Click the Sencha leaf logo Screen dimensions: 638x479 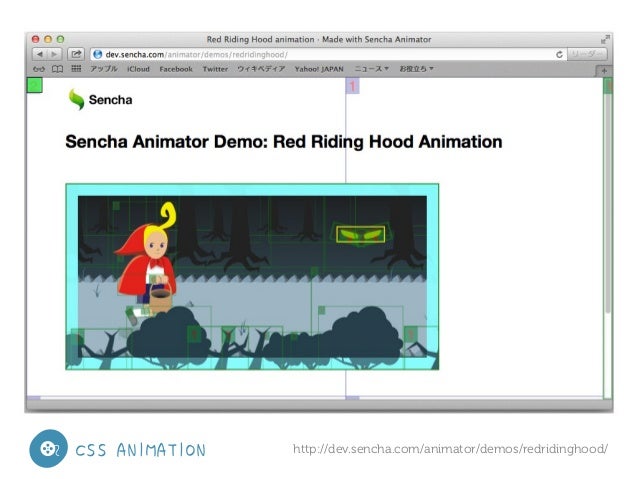coord(76,99)
